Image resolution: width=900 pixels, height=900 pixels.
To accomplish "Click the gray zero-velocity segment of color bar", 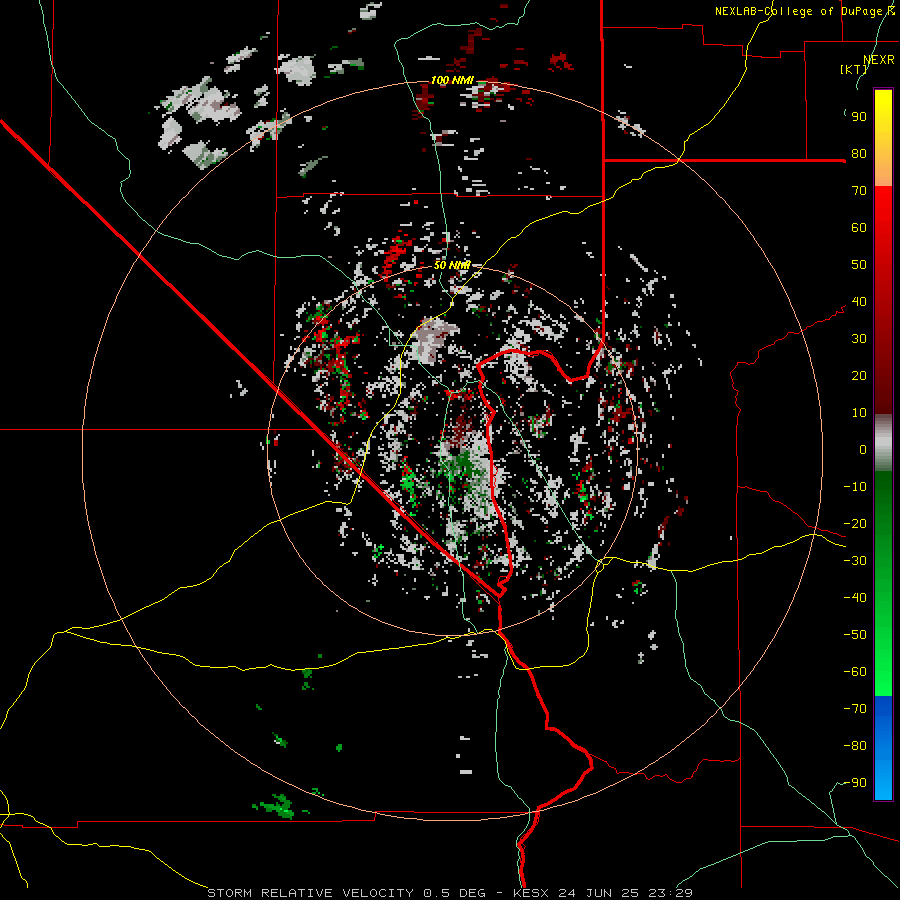I will [x=883, y=443].
